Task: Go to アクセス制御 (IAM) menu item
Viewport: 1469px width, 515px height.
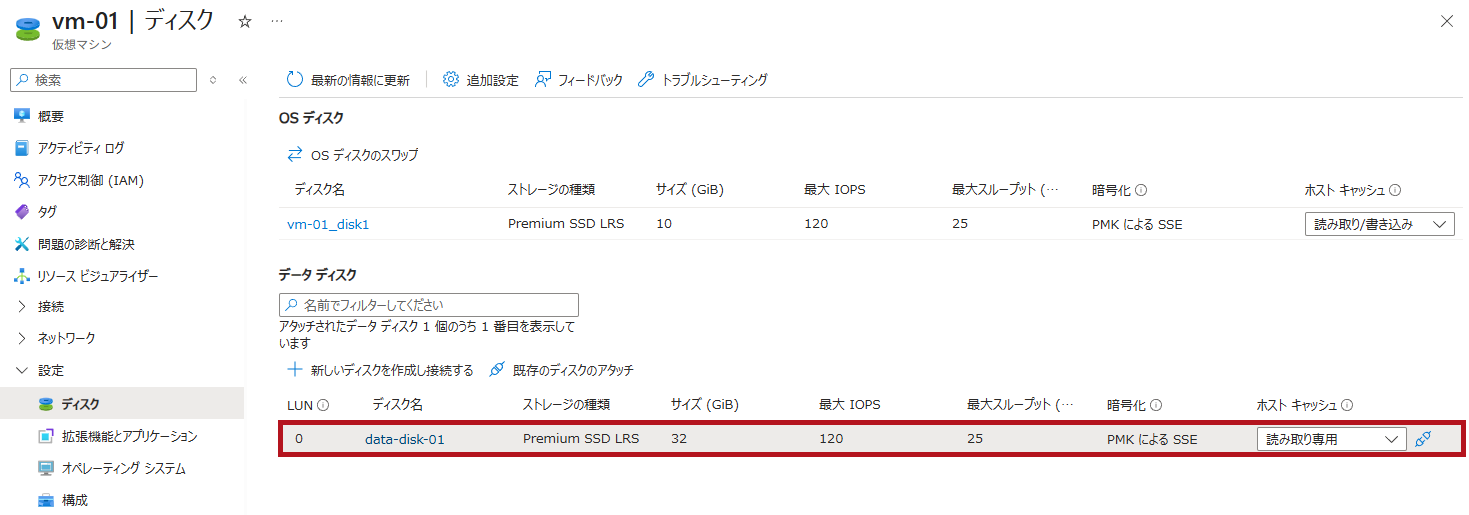Action: 90,180
